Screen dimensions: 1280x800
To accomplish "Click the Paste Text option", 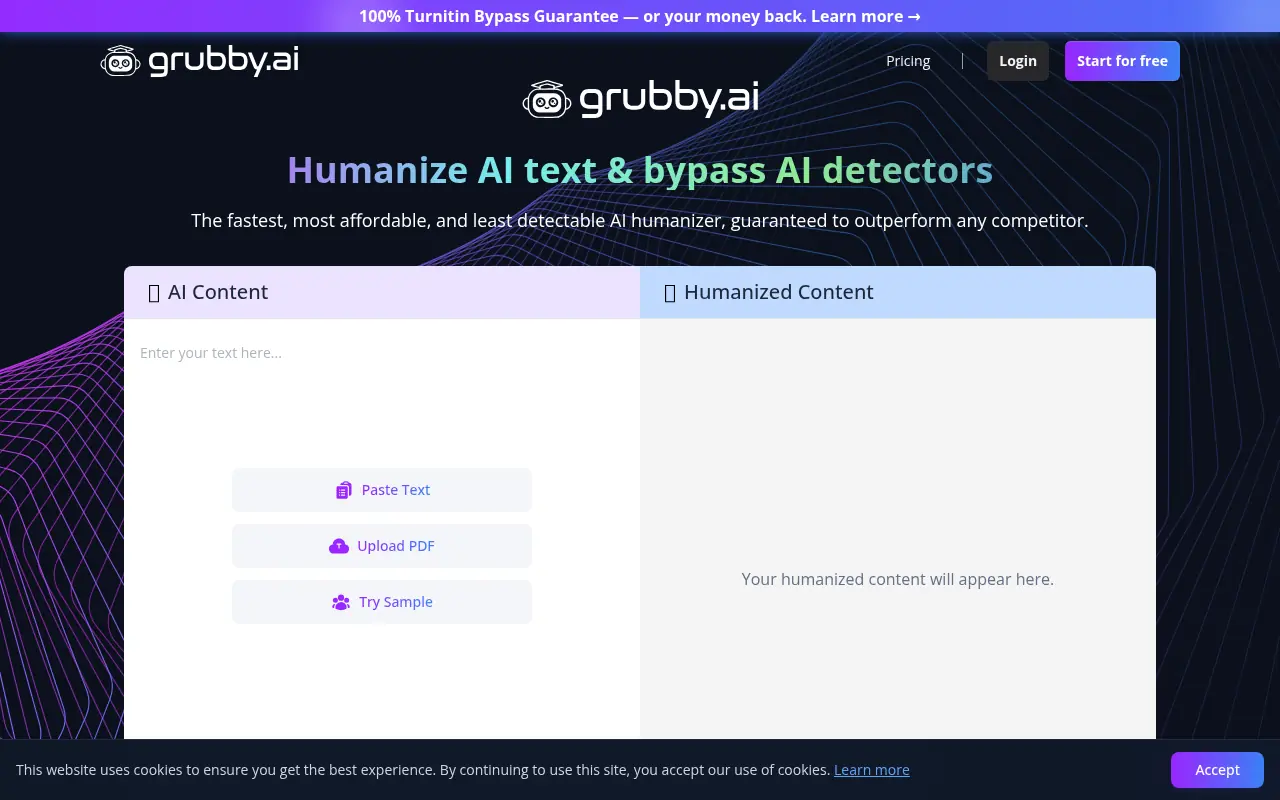I will (381, 490).
